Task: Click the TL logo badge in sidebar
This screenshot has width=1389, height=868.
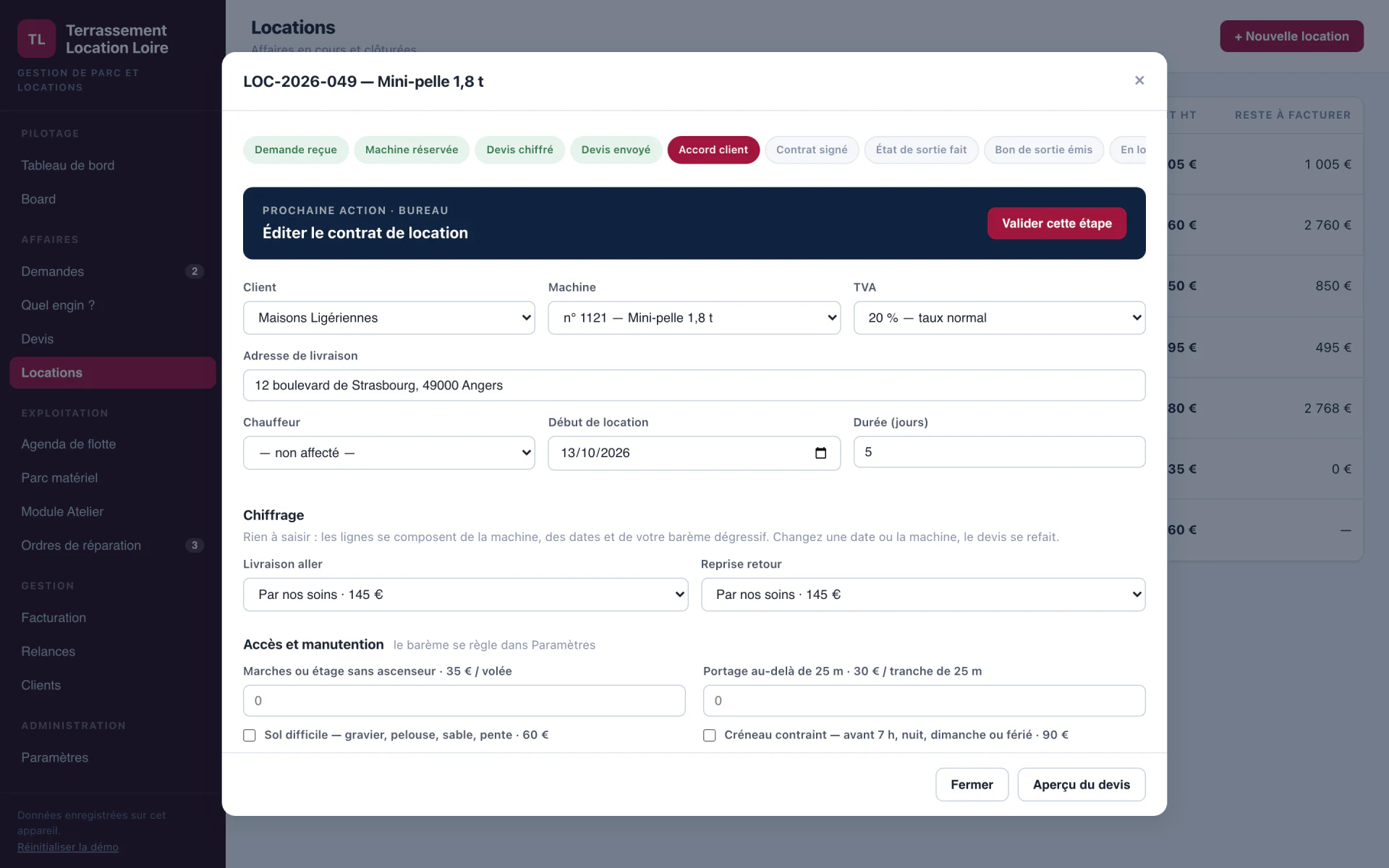Action: [x=36, y=39]
